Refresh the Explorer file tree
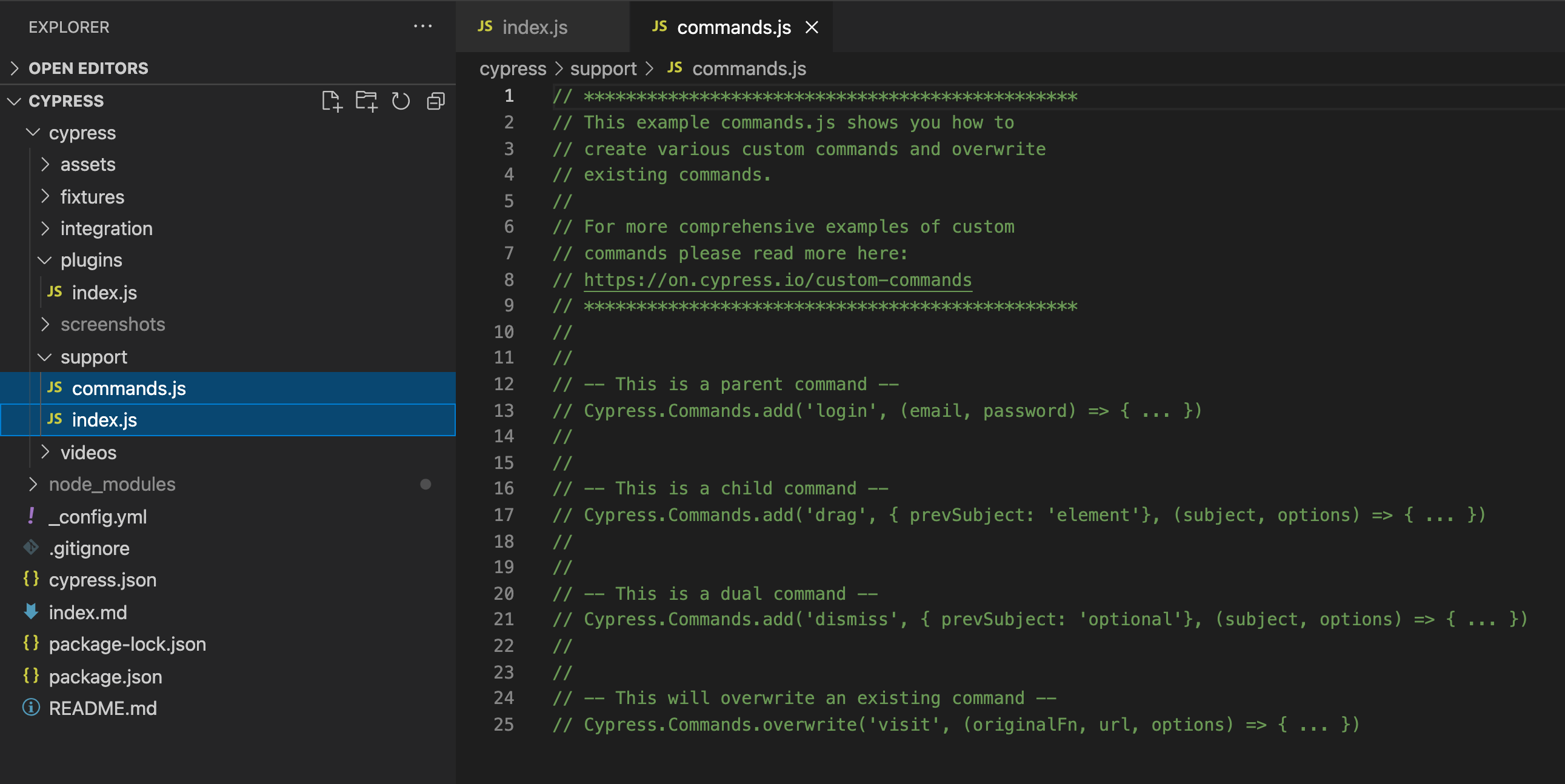This screenshot has width=1565, height=784. pyautogui.click(x=401, y=101)
